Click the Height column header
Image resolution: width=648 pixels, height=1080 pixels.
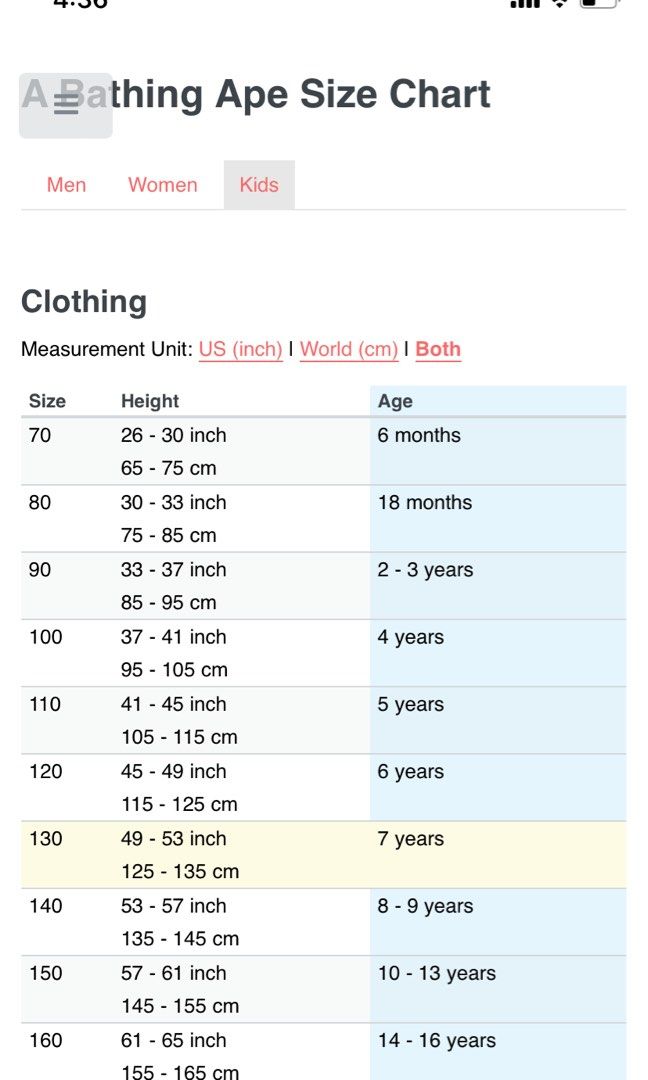[x=150, y=401]
